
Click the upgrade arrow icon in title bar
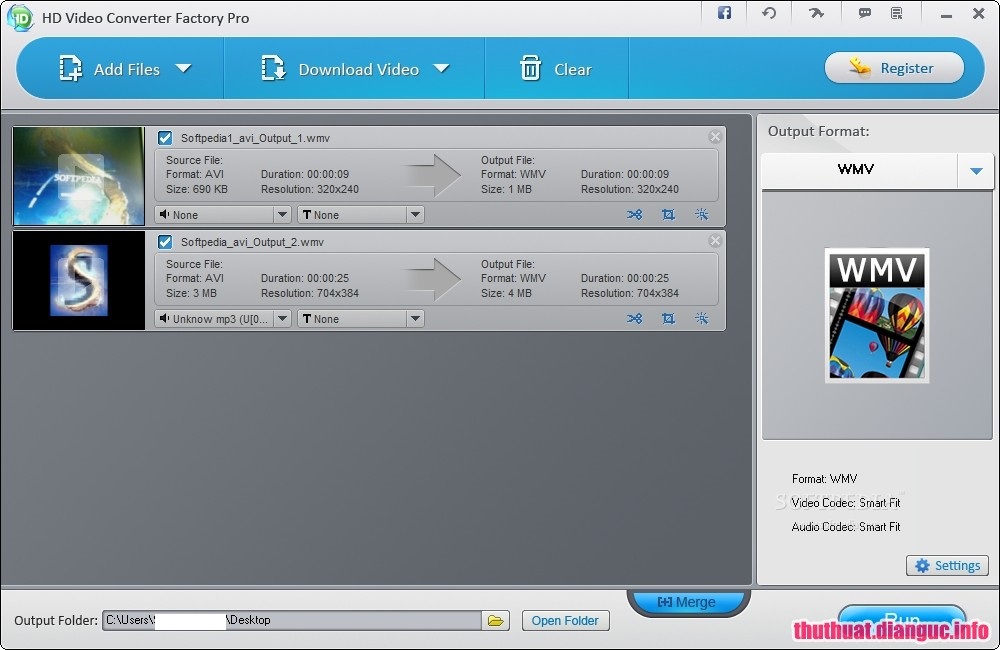click(x=816, y=13)
